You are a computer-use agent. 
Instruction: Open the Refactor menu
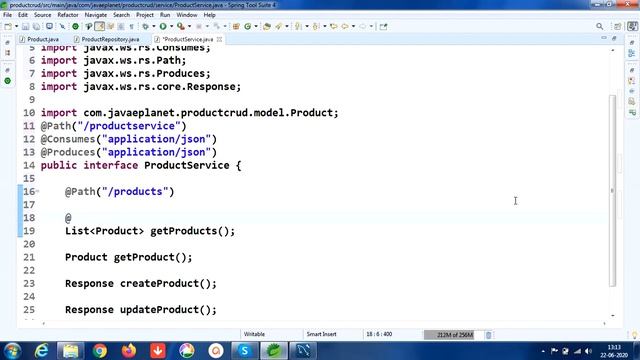(68, 15)
